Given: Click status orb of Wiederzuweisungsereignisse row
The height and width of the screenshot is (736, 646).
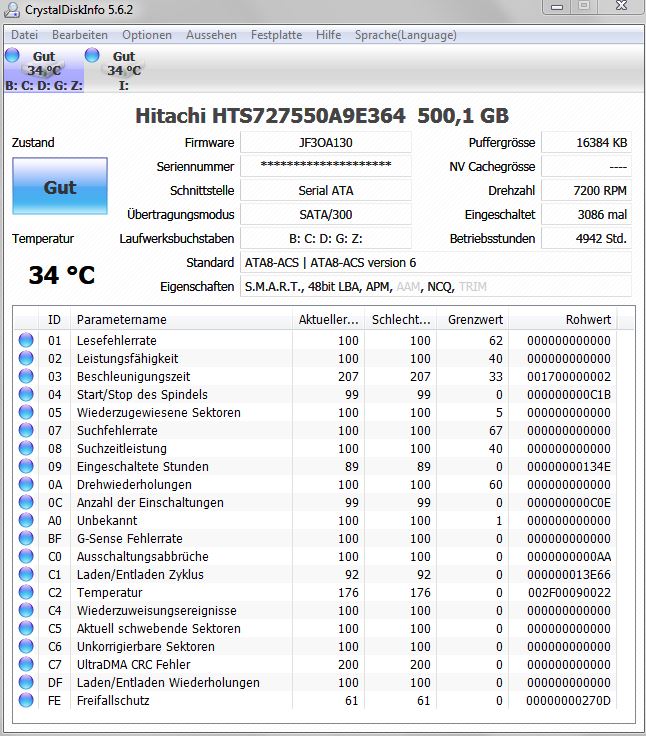Looking at the screenshot, I should click(x=26, y=610).
